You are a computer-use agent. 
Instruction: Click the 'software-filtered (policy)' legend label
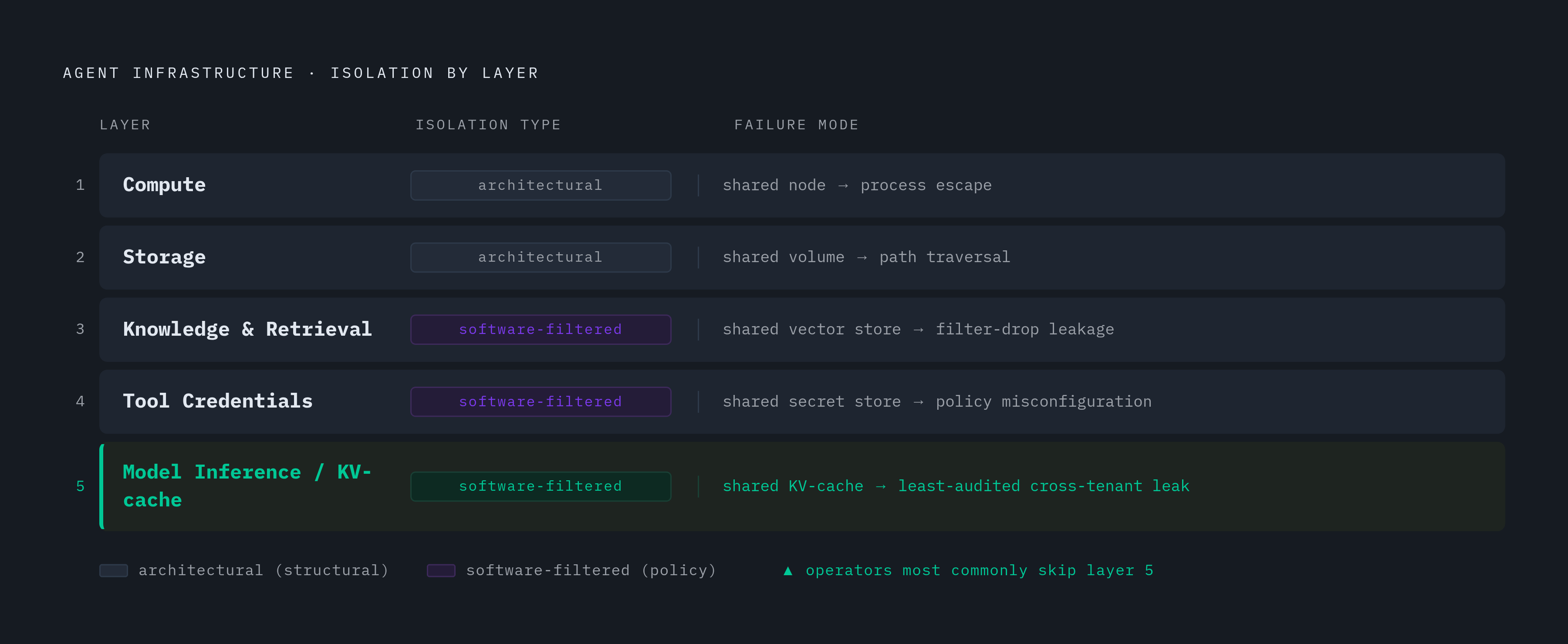[591, 570]
